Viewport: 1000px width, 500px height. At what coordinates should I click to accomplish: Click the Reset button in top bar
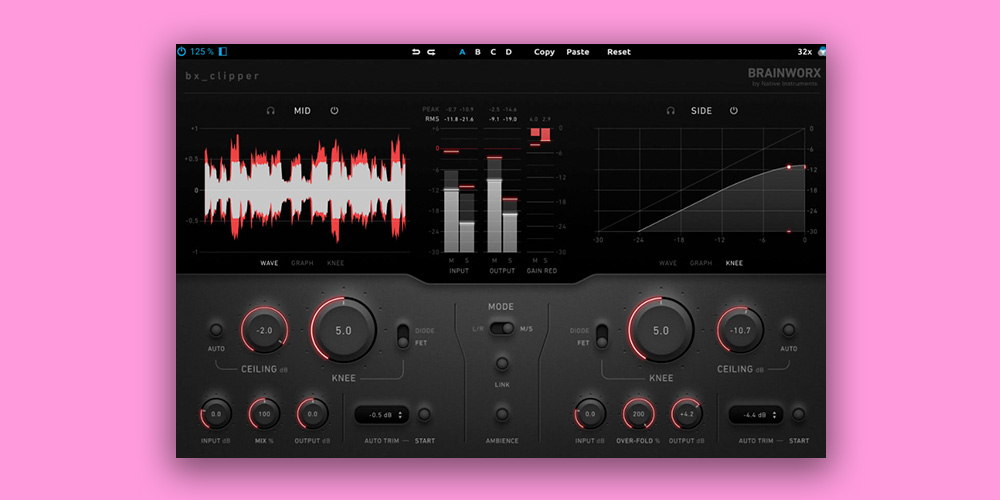(x=619, y=52)
